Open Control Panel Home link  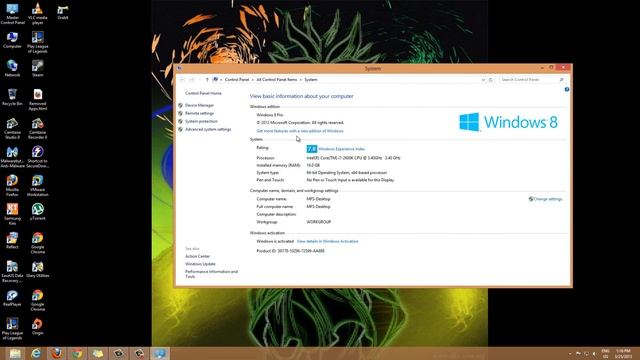point(203,93)
